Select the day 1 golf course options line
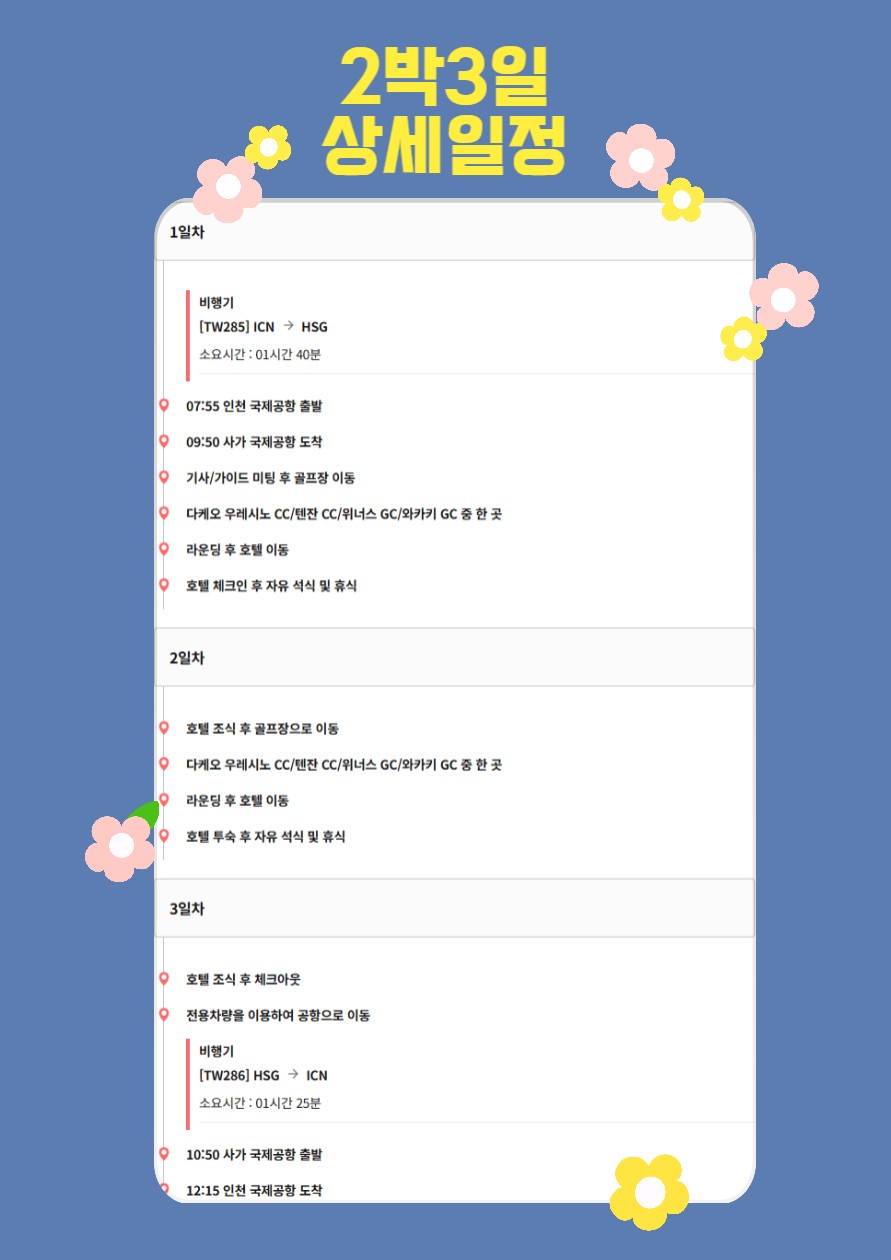 344,514
